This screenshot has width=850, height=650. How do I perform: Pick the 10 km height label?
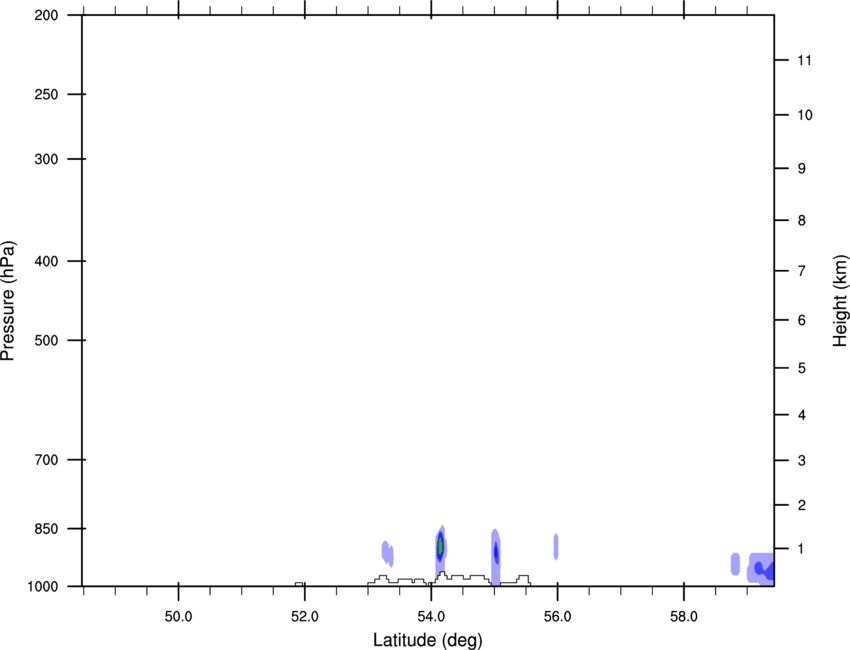click(804, 115)
